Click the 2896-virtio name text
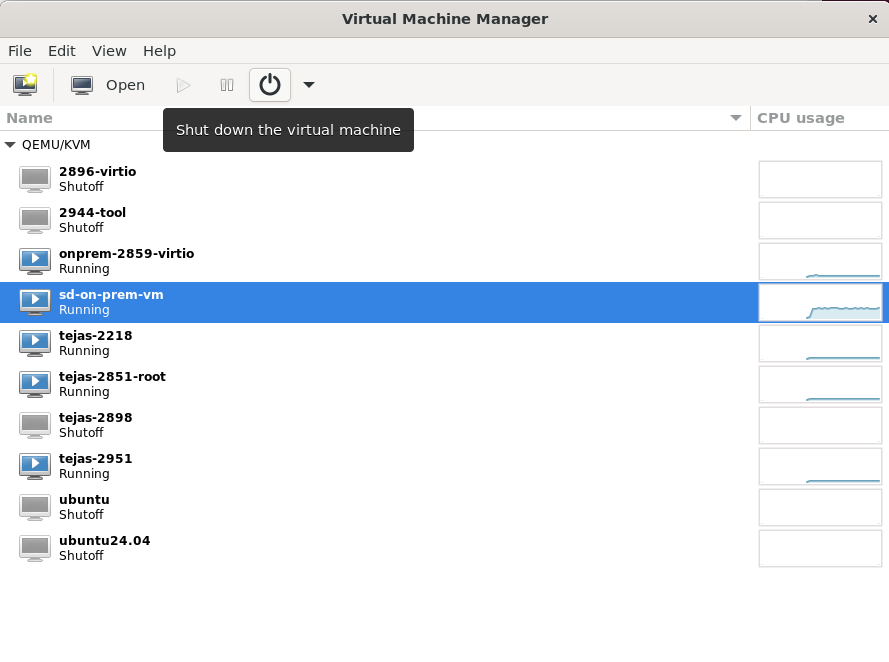Screen dimensions: 889x662 click(x=98, y=172)
